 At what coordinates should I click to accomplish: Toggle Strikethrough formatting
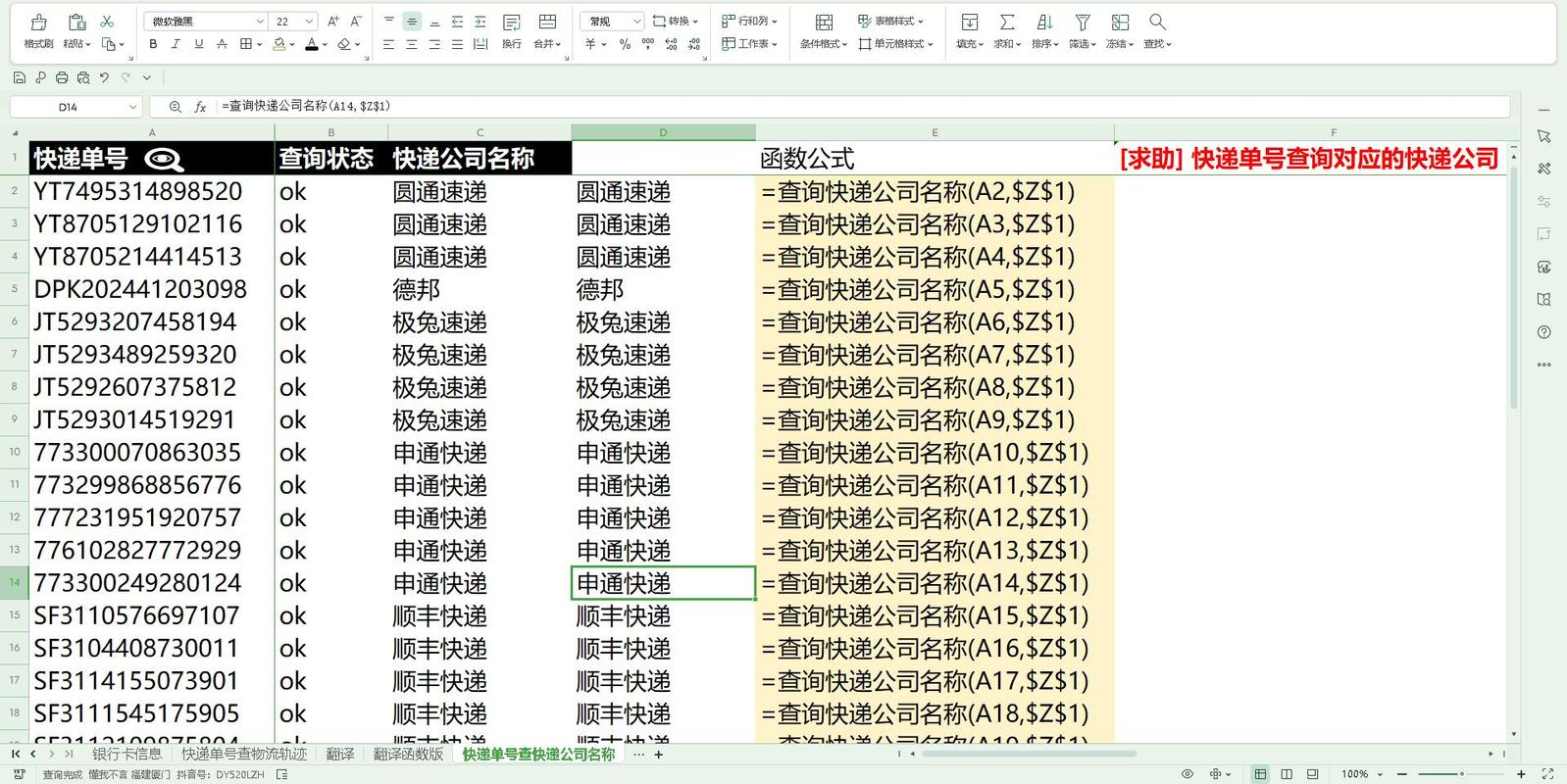(x=222, y=44)
